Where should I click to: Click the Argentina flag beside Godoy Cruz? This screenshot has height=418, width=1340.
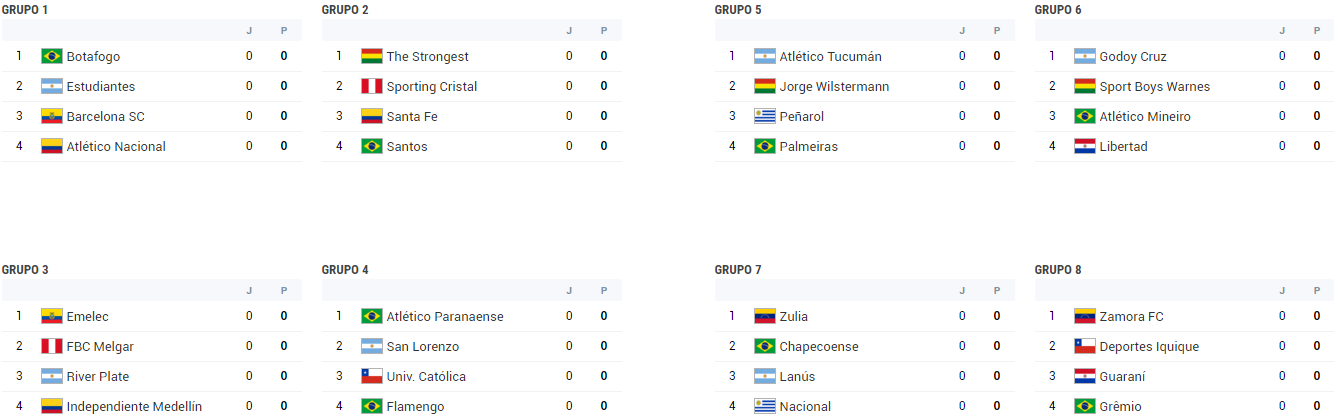click(1084, 56)
